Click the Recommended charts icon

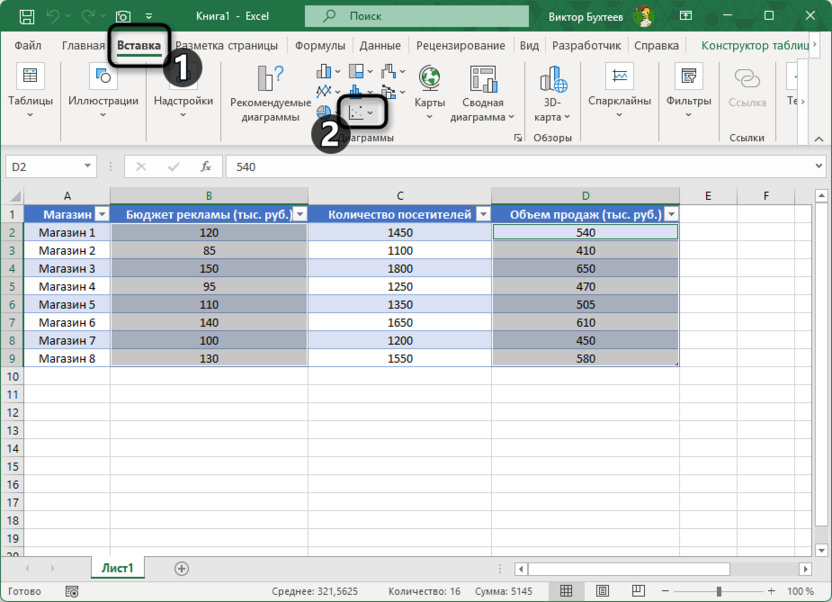pyautogui.click(x=270, y=80)
